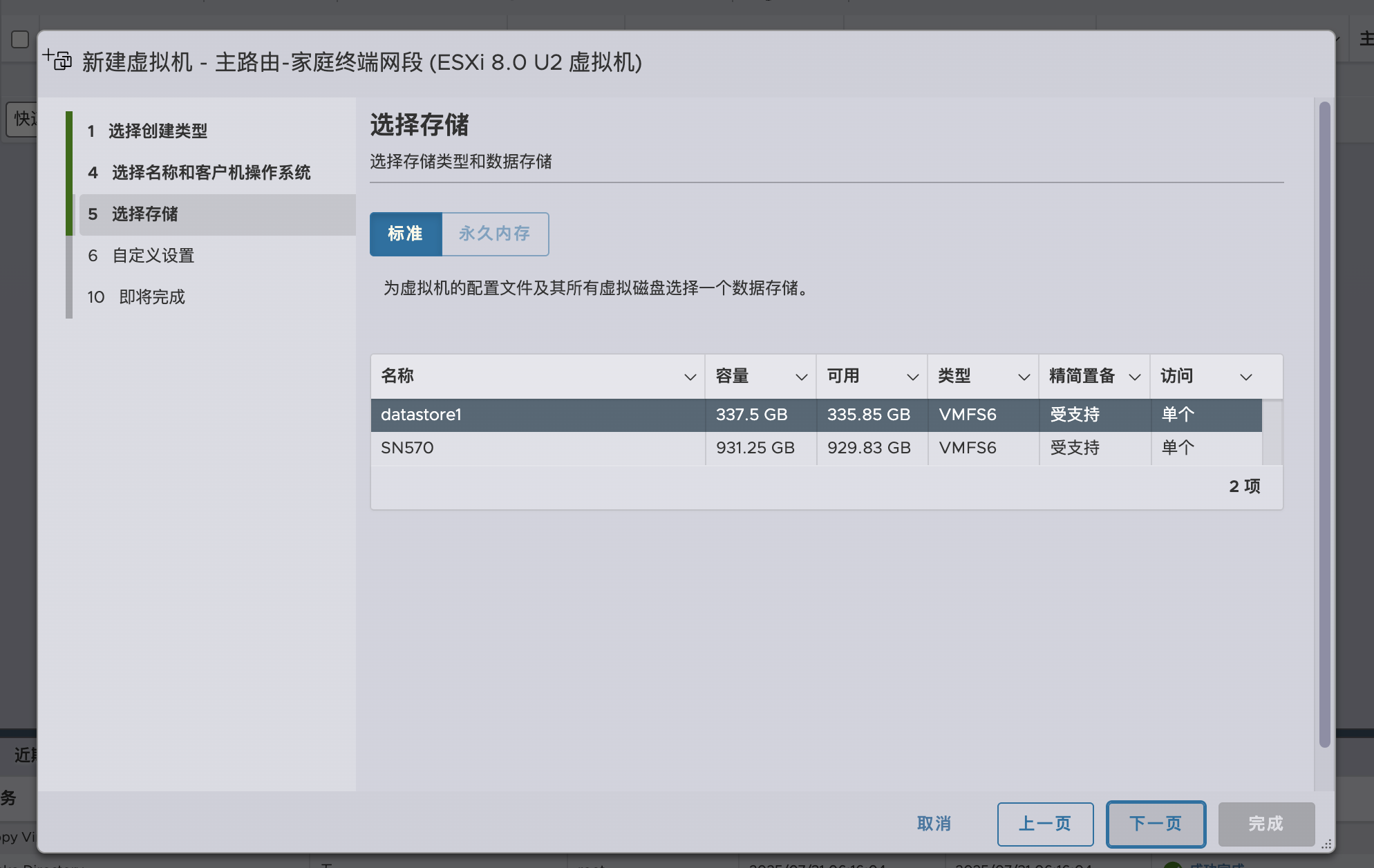Click the 可用 column header label
1374x868 pixels.
(x=843, y=376)
